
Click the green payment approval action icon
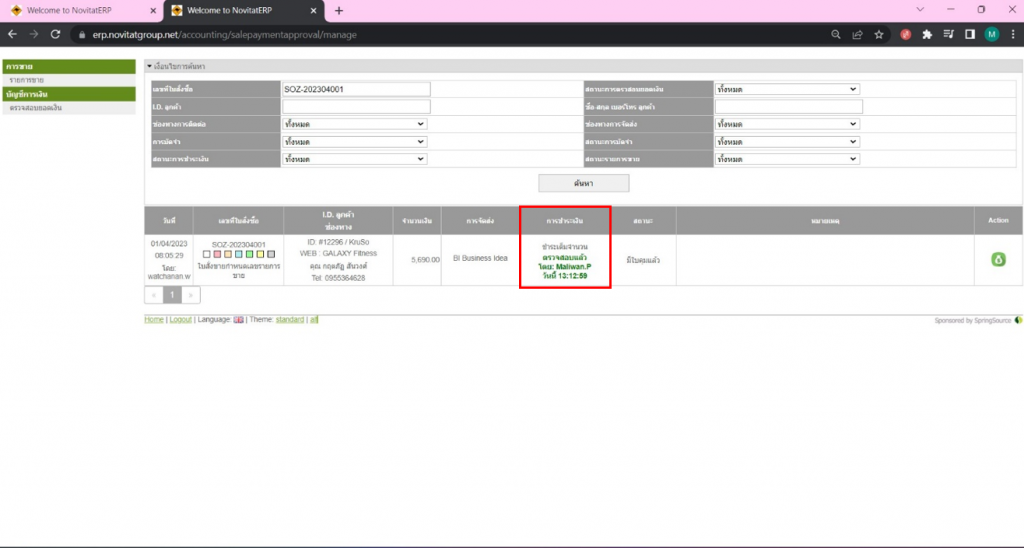tap(997, 260)
